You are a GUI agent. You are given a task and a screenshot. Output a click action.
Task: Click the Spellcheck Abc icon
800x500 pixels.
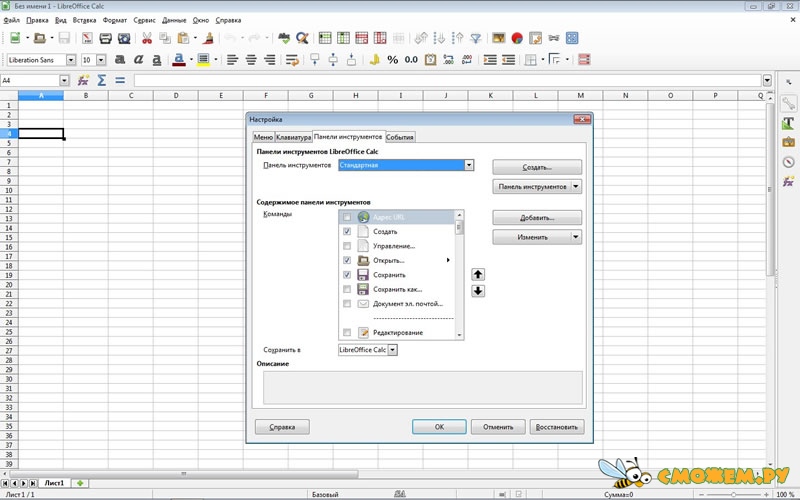(284, 38)
